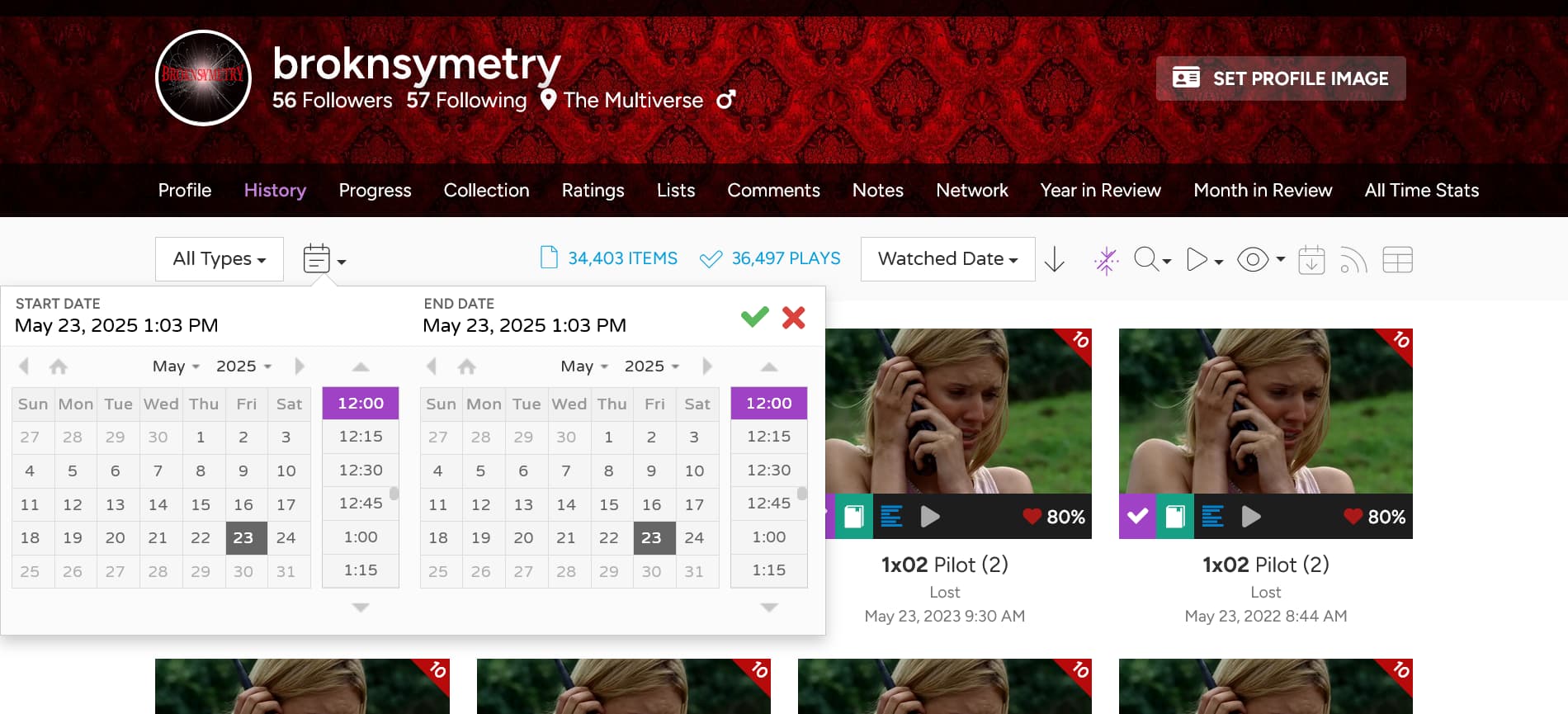This screenshot has height=714, width=1568.
Task: Toggle watched checkmark on May 23, 2022 card
Action: point(1137,517)
